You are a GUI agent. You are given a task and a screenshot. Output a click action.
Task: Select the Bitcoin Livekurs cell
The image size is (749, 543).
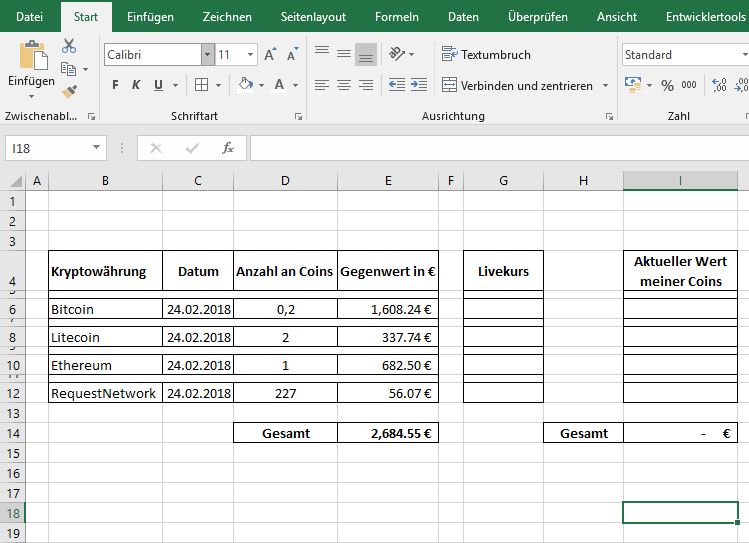[503, 309]
